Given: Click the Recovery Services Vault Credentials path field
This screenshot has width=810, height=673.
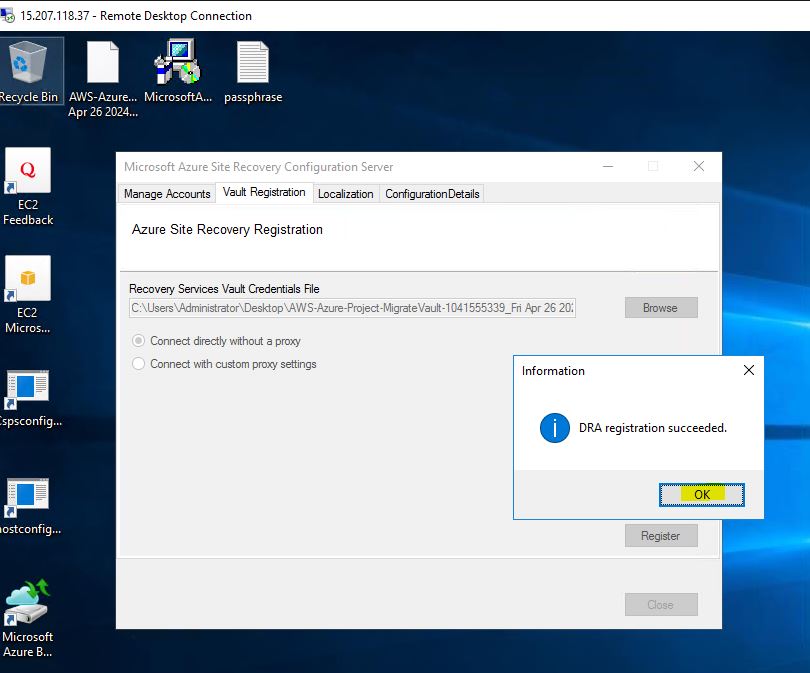Looking at the screenshot, I should (352, 308).
